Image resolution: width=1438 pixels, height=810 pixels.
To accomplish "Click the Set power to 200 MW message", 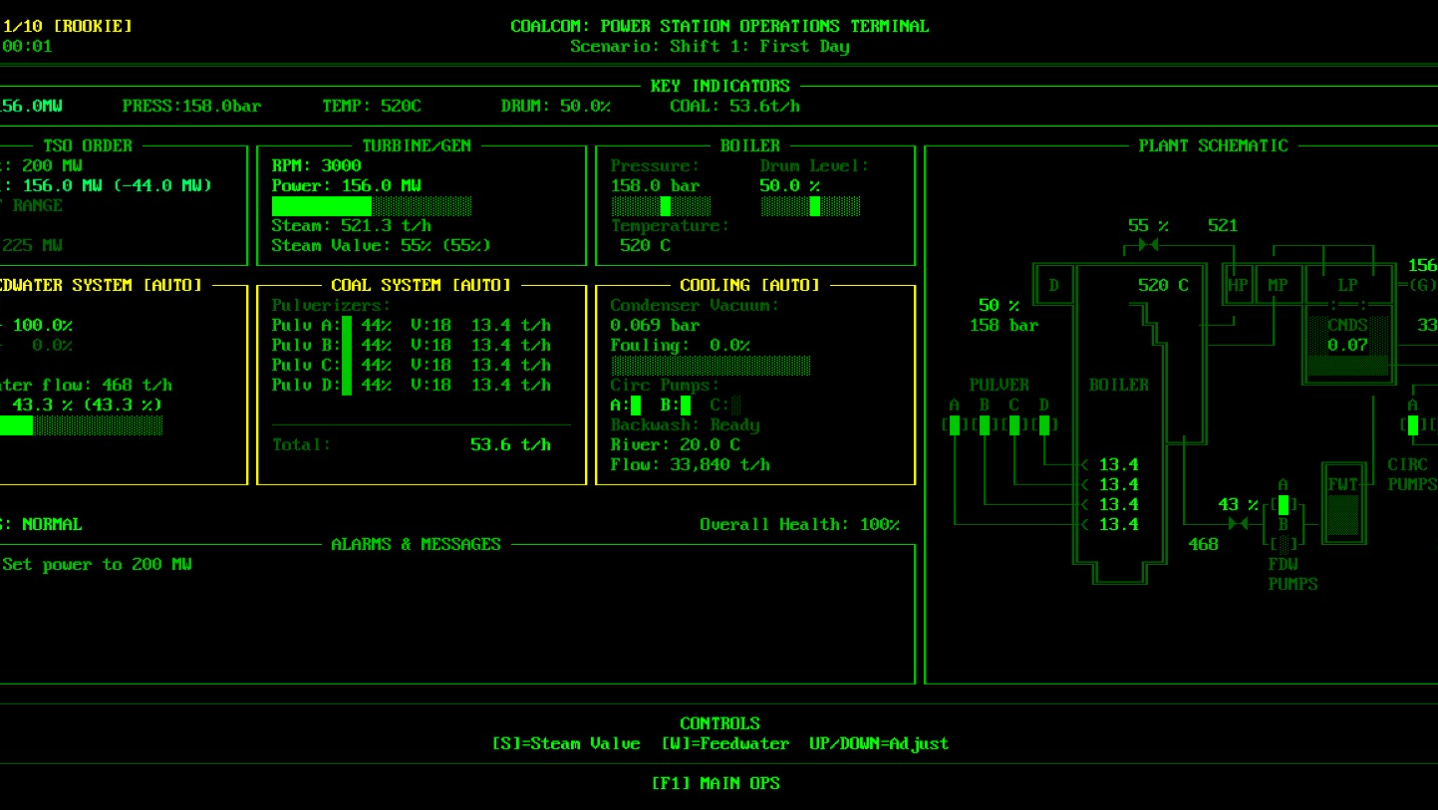I will [x=97, y=564].
